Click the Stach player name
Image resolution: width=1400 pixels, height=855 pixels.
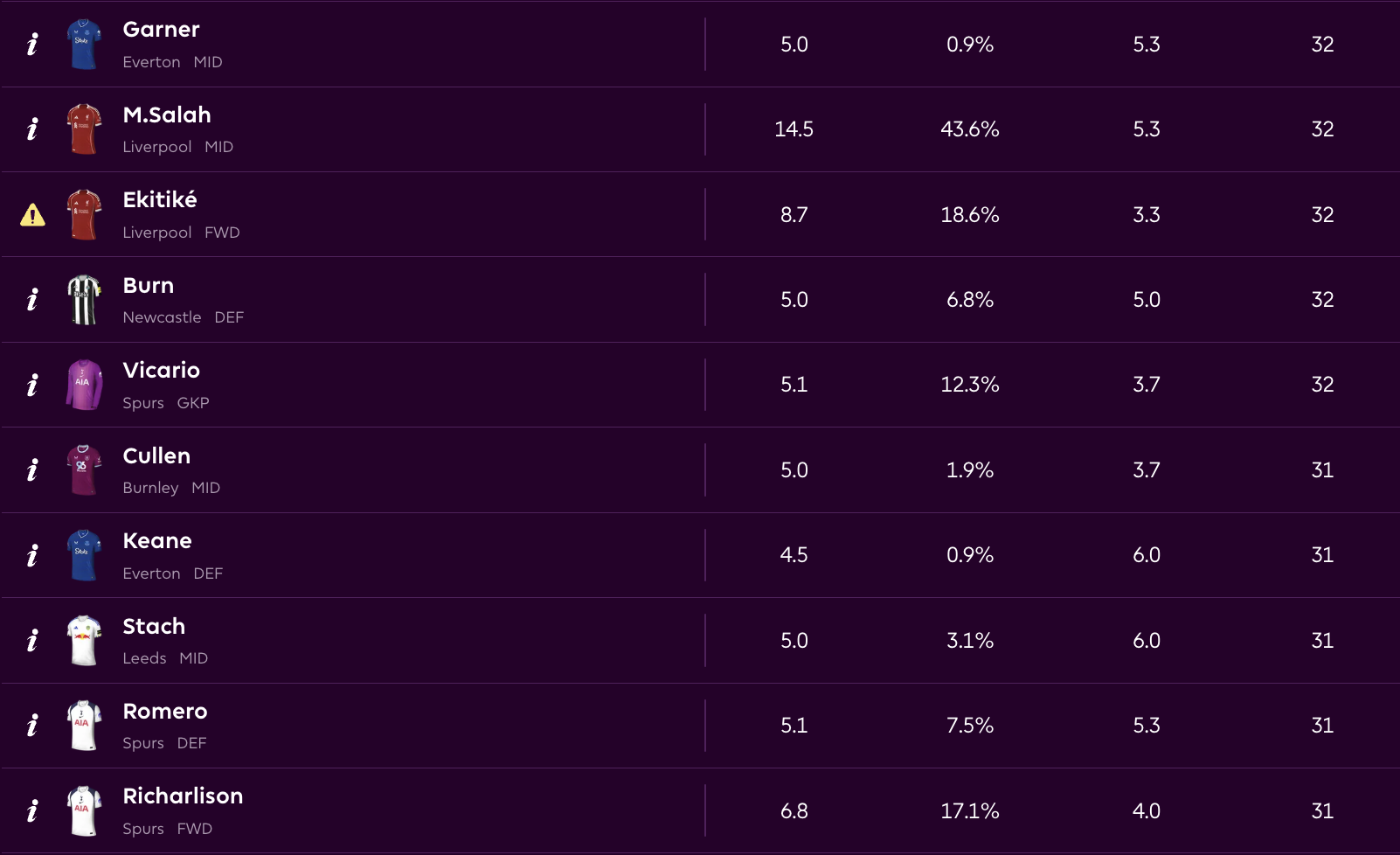click(154, 627)
